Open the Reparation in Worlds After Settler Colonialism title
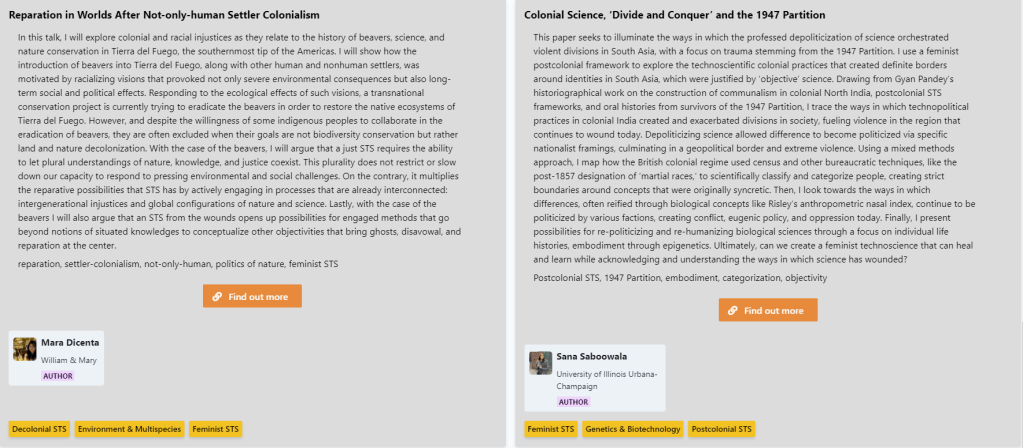 164,15
